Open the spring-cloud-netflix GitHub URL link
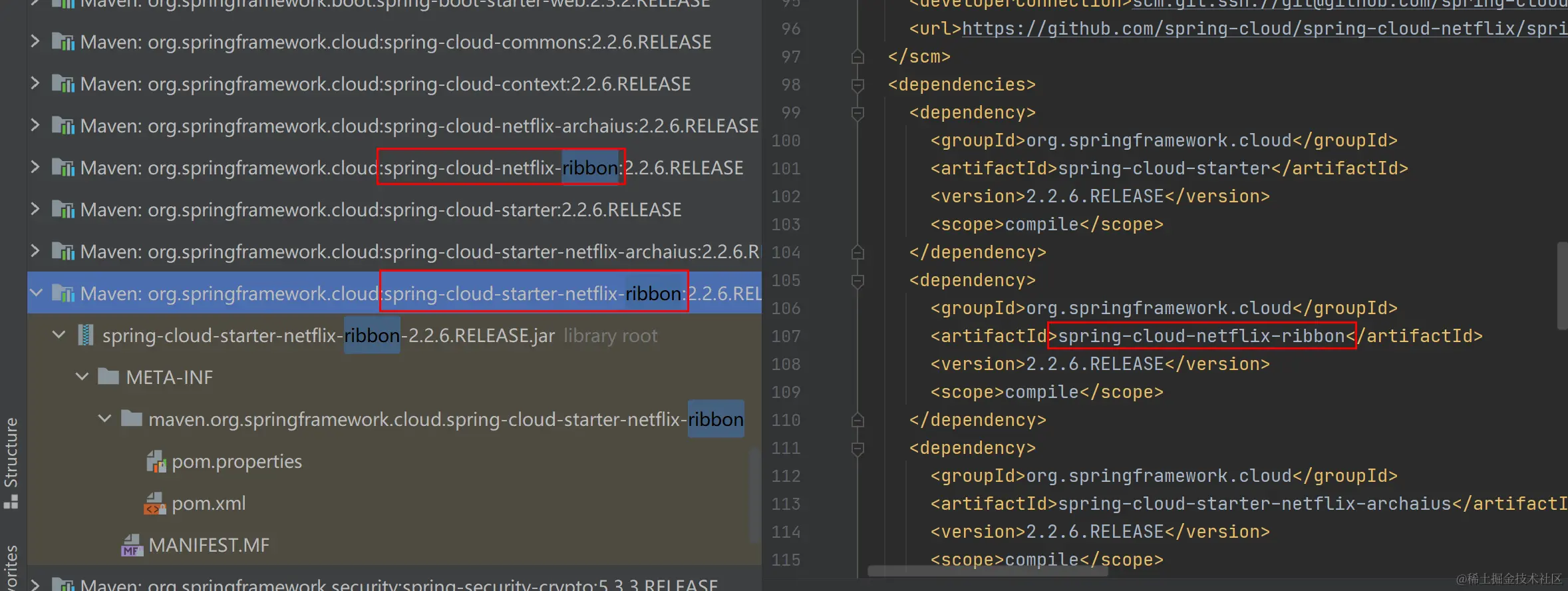The height and width of the screenshot is (591, 1568). tap(1265, 29)
